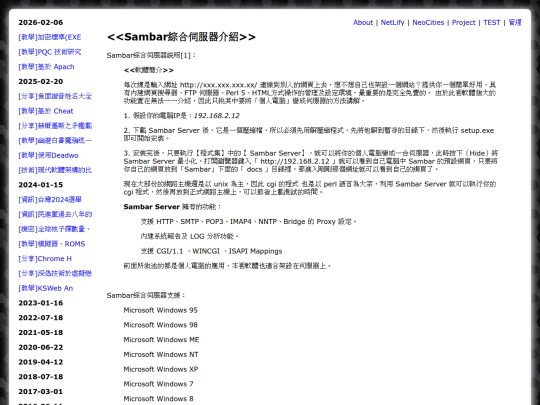Expand the 2019-04-12 date entry
The width and height of the screenshot is (540, 405).
(41, 362)
